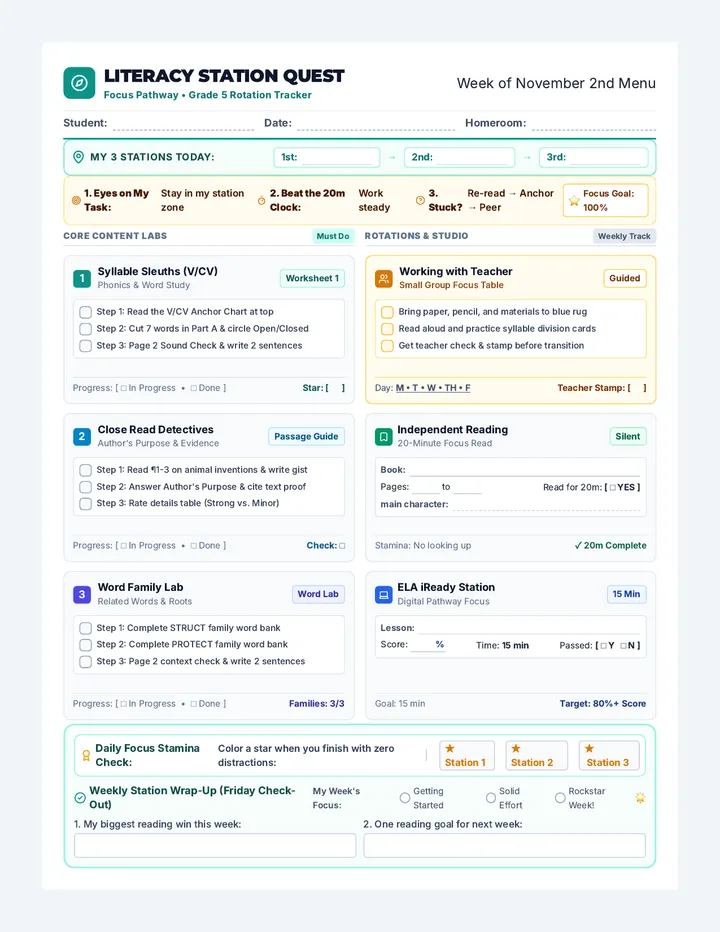Click the laptop icon for ELA iReady Station
The height and width of the screenshot is (932, 720).
tap(384, 594)
